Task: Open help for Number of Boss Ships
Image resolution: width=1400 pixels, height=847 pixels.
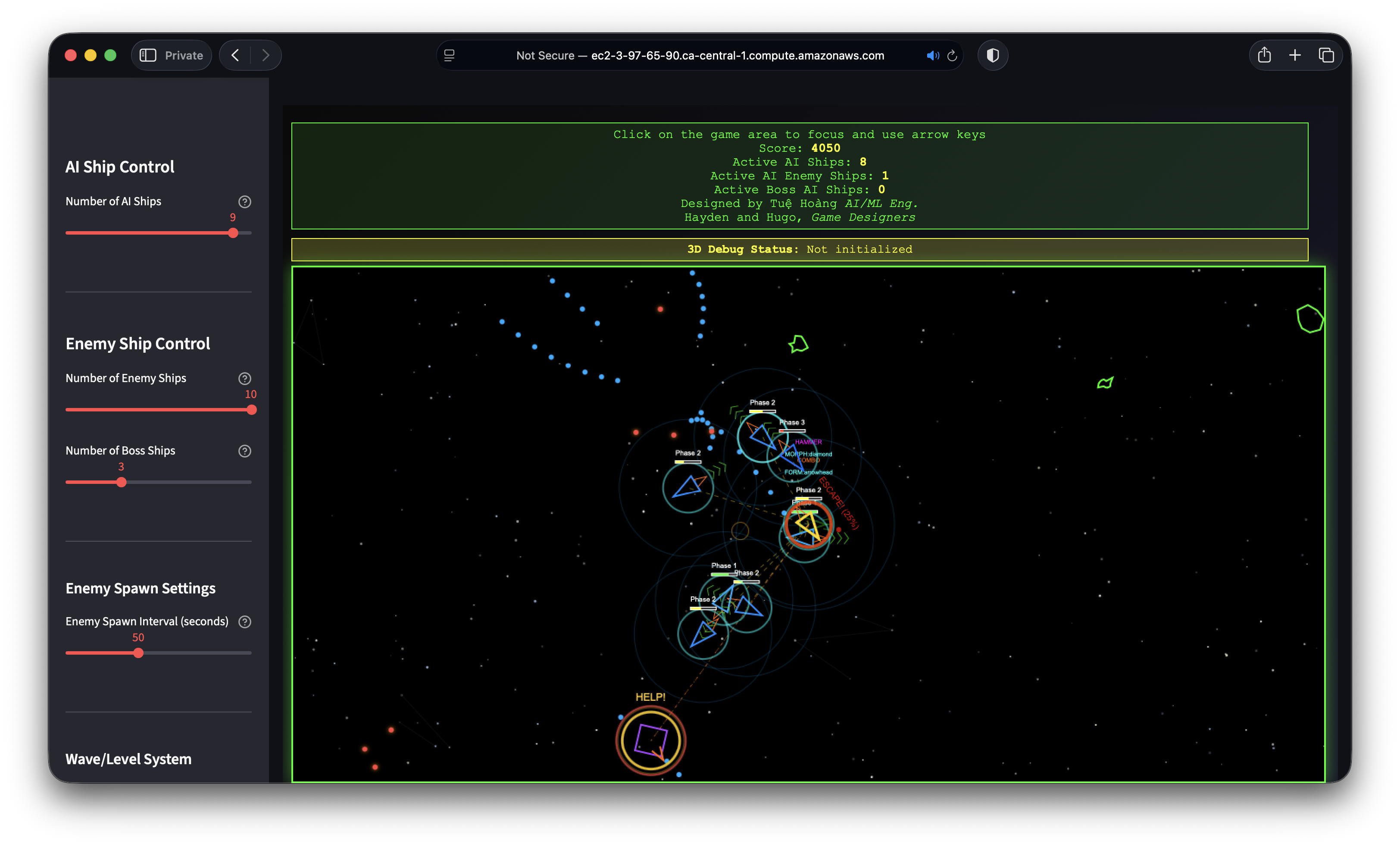Action: pyautogui.click(x=244, y=451)
